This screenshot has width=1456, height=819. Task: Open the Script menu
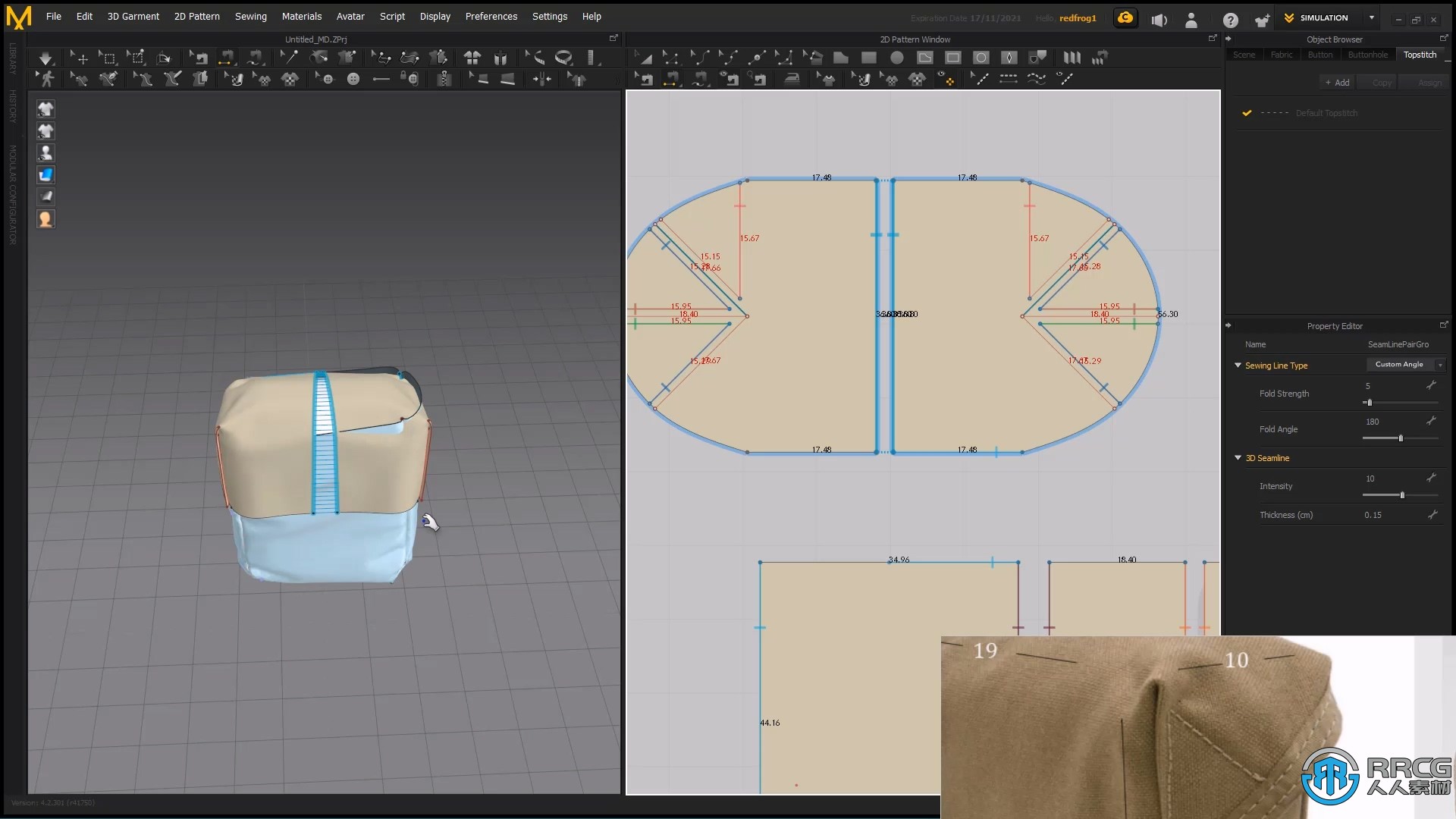tap(391, 16)
